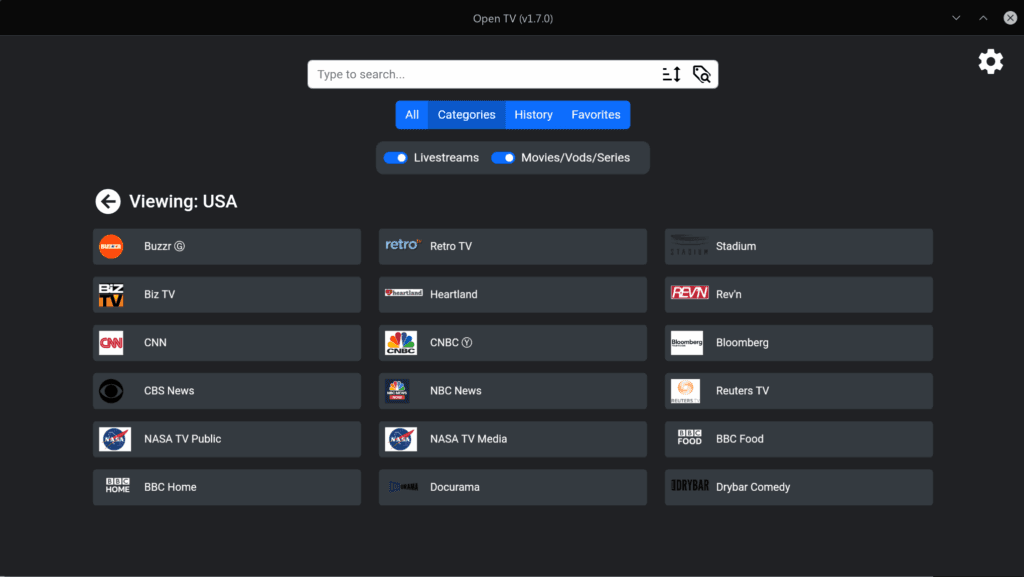Screen dimensions: 1024x577
Task: Play the Bloomberg channel
Action: tap(798, 343)
